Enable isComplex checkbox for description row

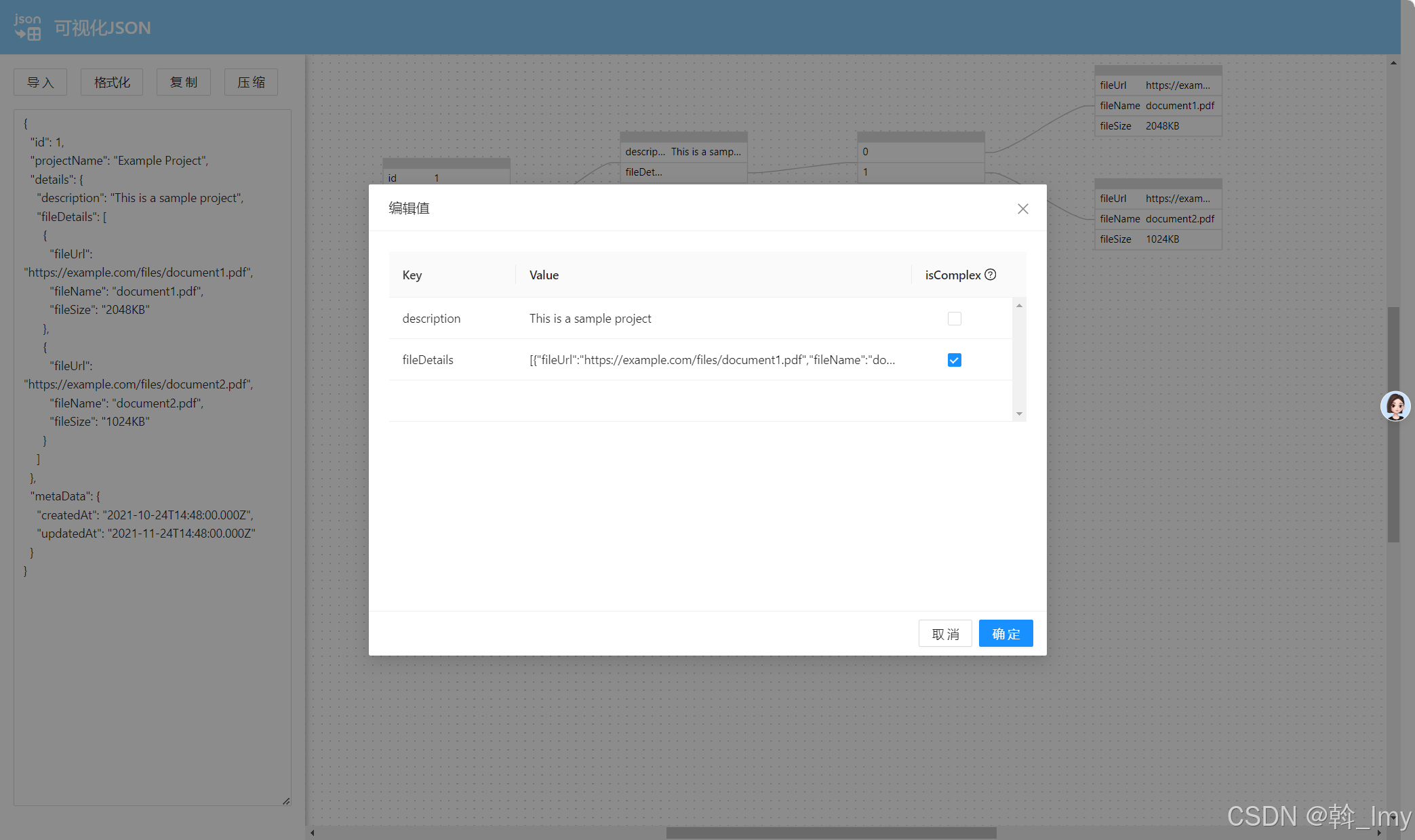pyautogui.click(x=954, y=319)
